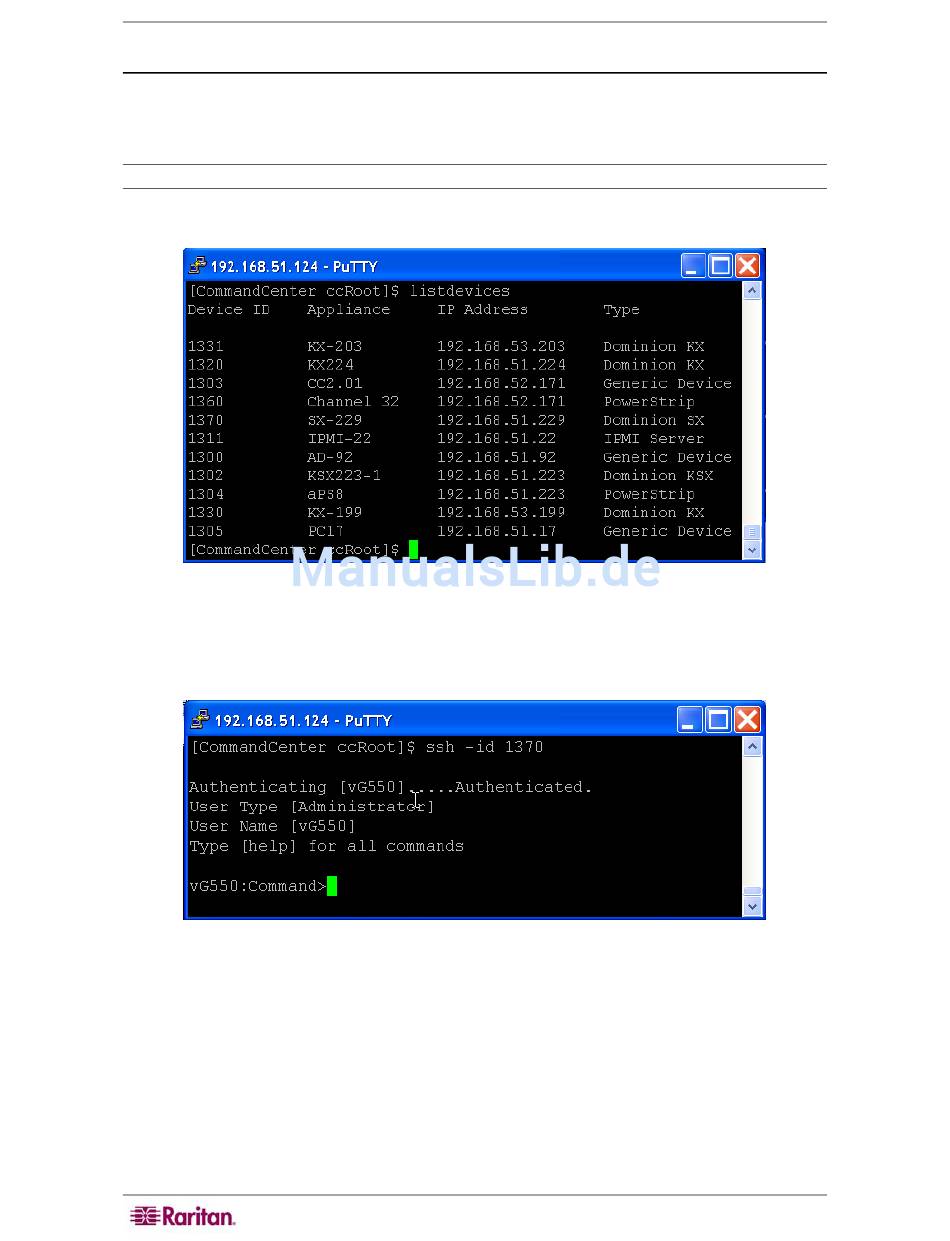Click the 'IP Address' column header
Viewport: 950px width, 1241px height.
click(482, 310)
